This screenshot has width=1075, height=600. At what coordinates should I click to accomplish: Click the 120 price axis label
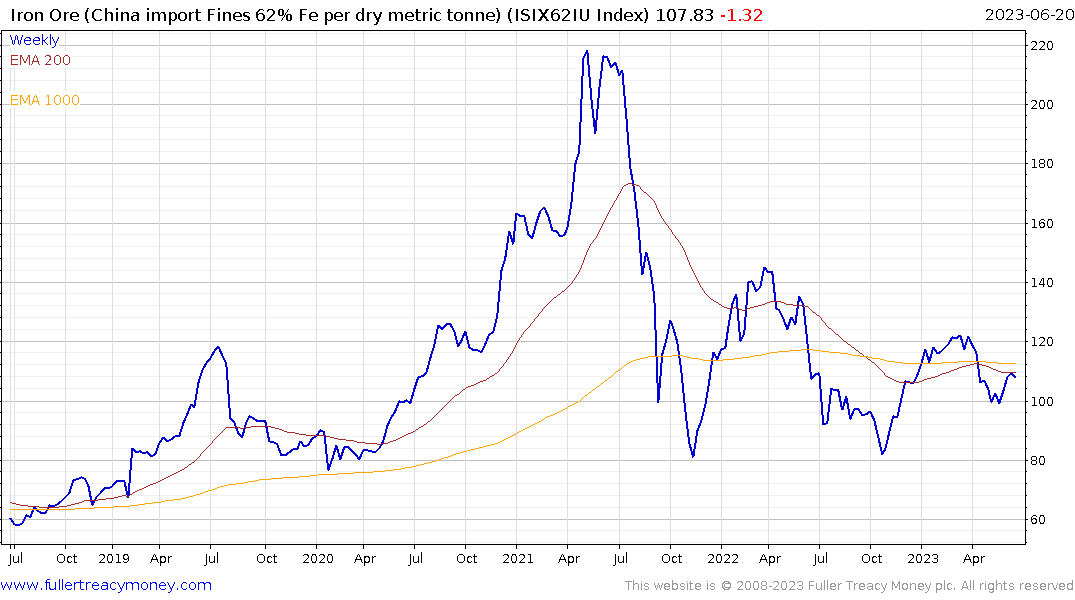coord(1042,341)
